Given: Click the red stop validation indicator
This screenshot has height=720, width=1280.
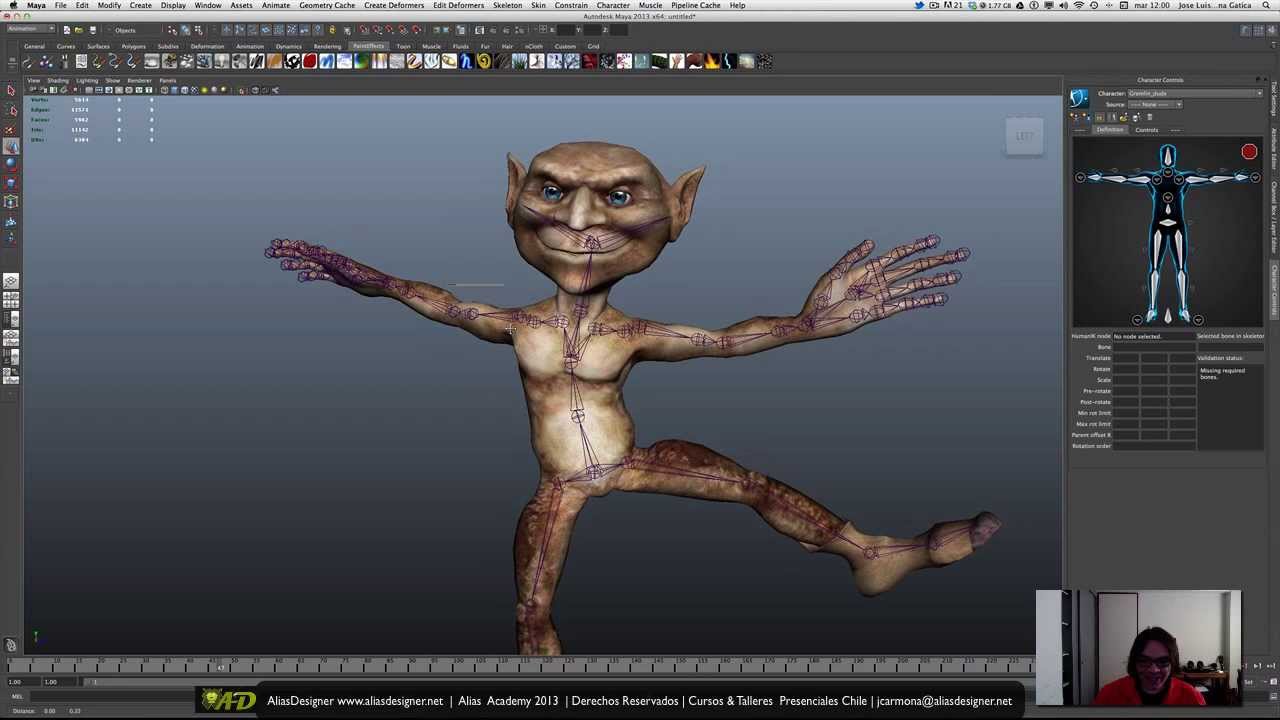Looking at the screenshot, I should 1249,152.
